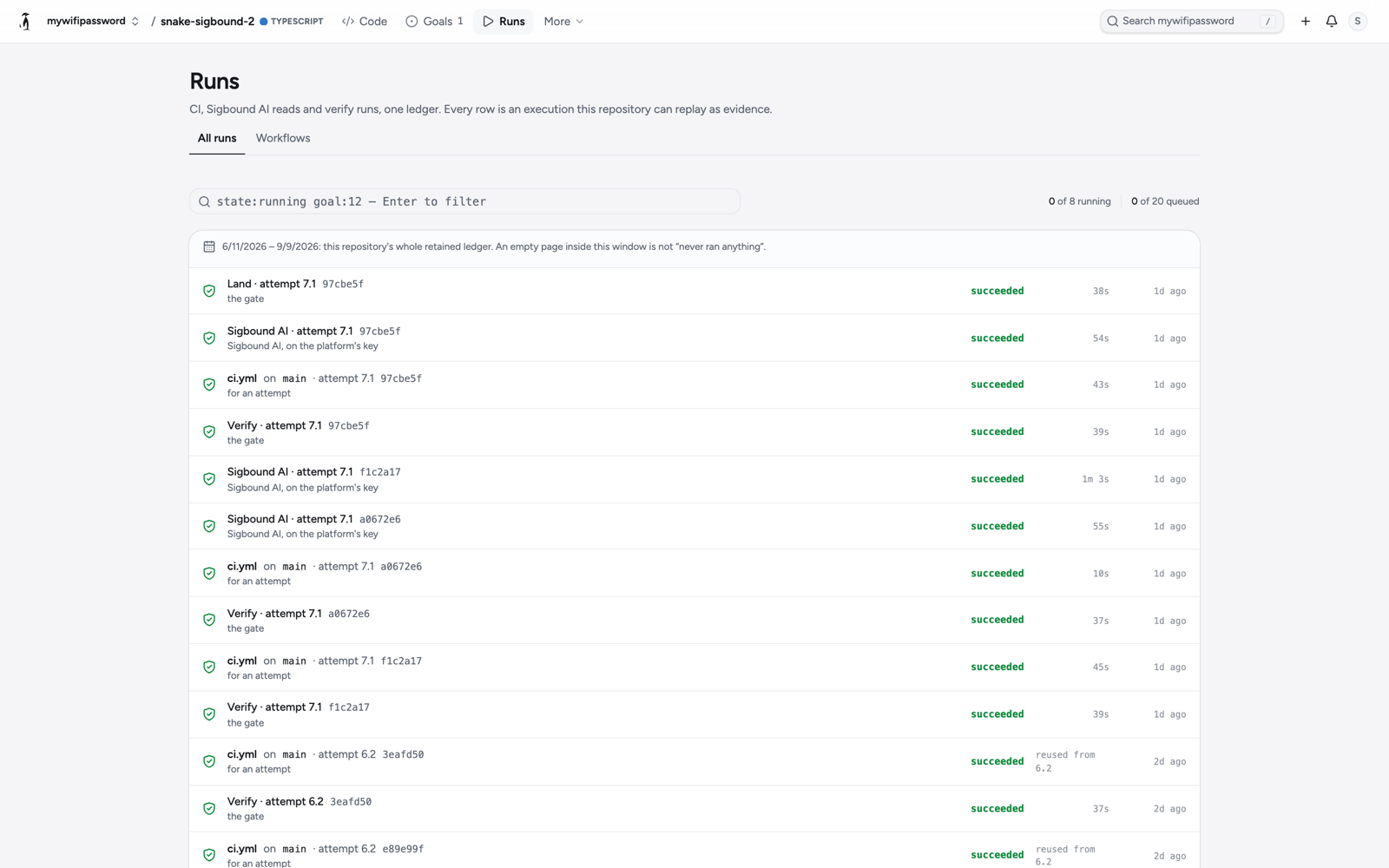This screenshot has width=1389, height=868.
Task: Open Verify attempt 7.1 a0672e6 run
Action: point(694,621)
